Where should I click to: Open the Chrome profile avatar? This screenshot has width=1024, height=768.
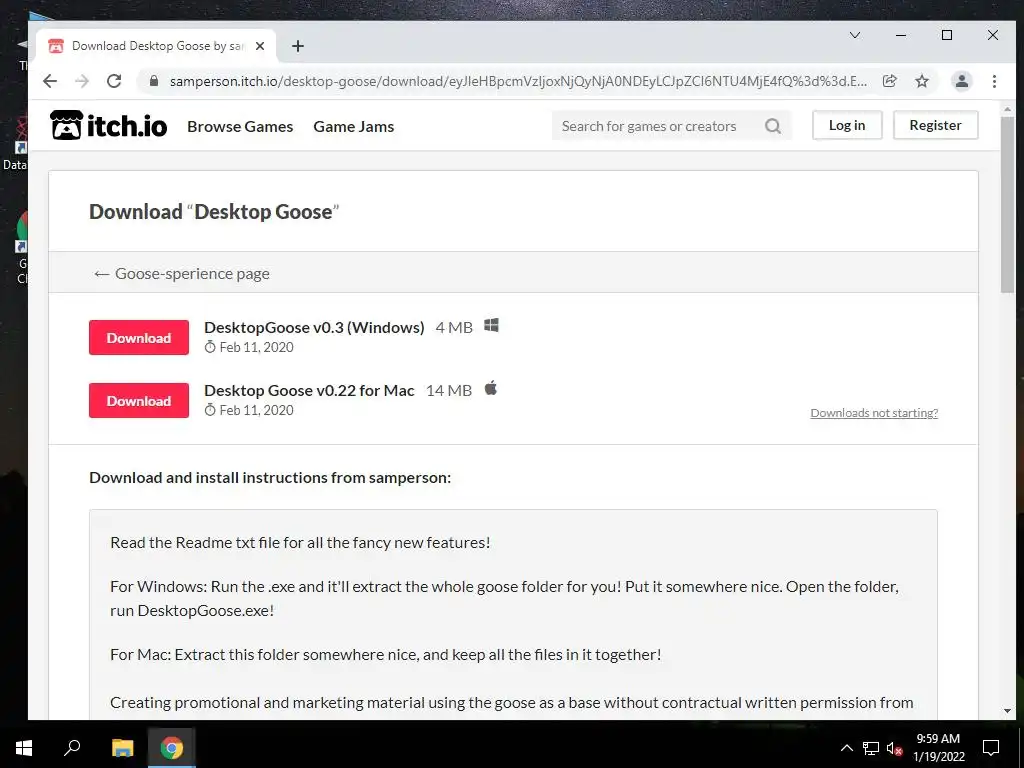pos(961,81)
